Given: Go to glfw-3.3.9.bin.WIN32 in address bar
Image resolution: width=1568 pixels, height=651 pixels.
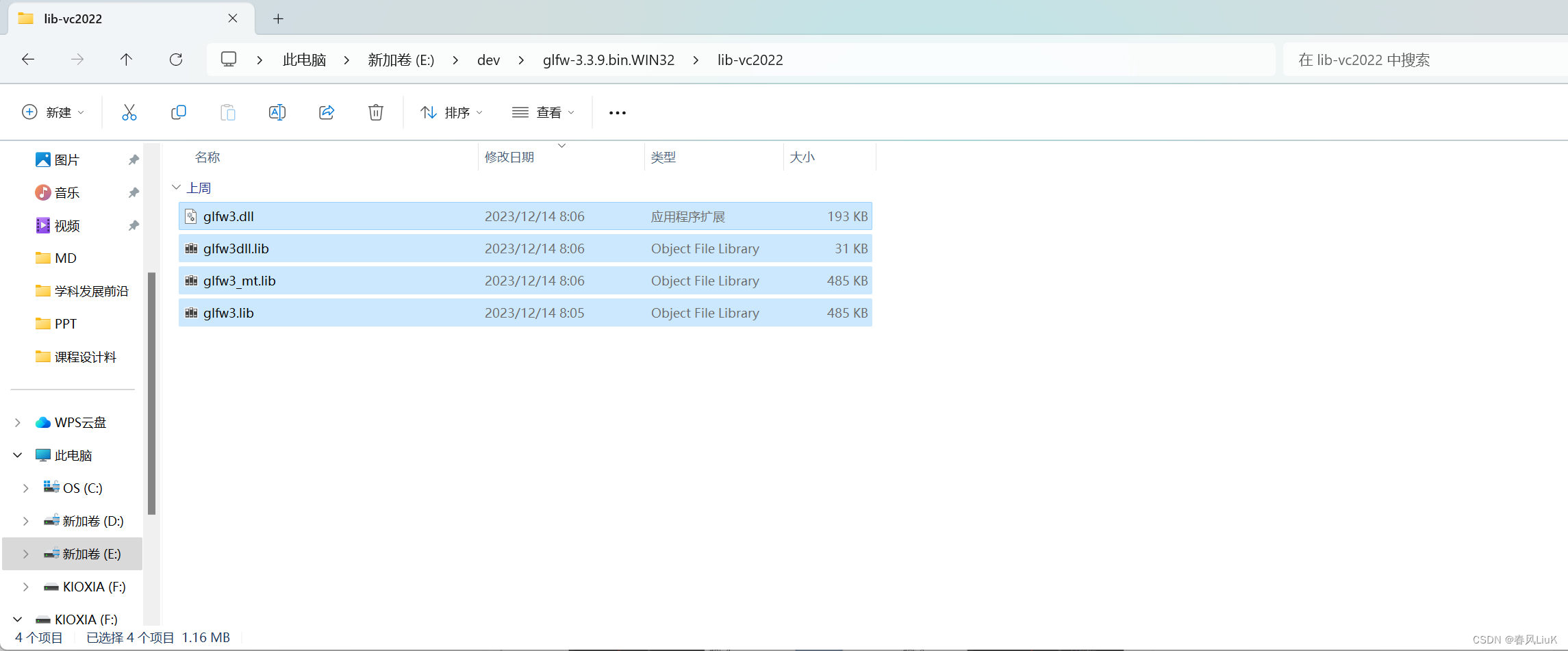Looking at the screenshot, I should point(609,60).
